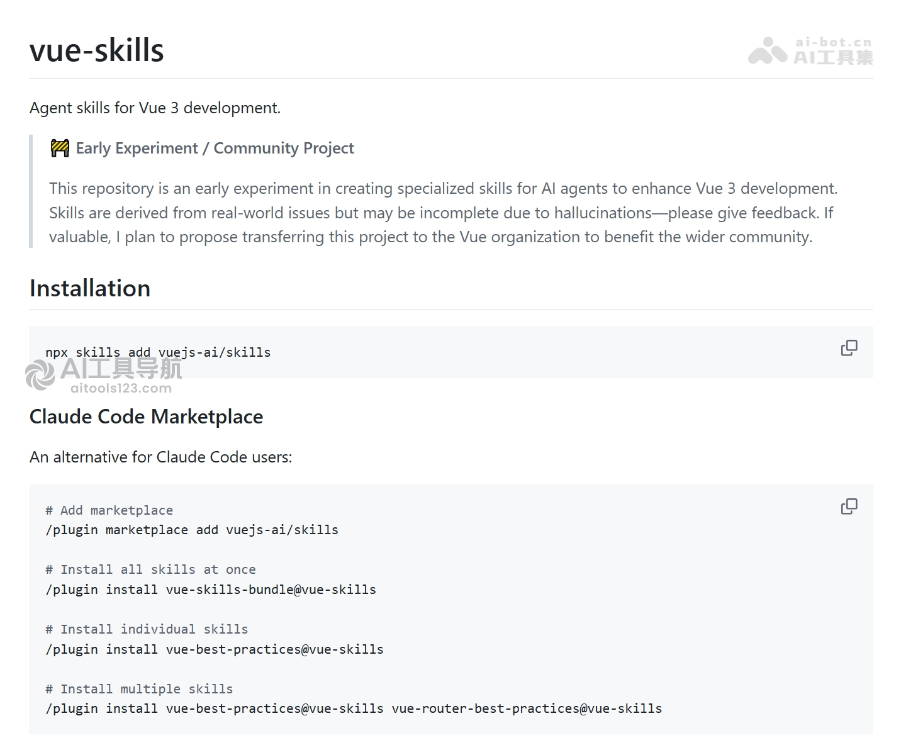Click 'Skills are derived from real-world issues' sentence
The image size is (900, 750).
[x=436, y=213]
